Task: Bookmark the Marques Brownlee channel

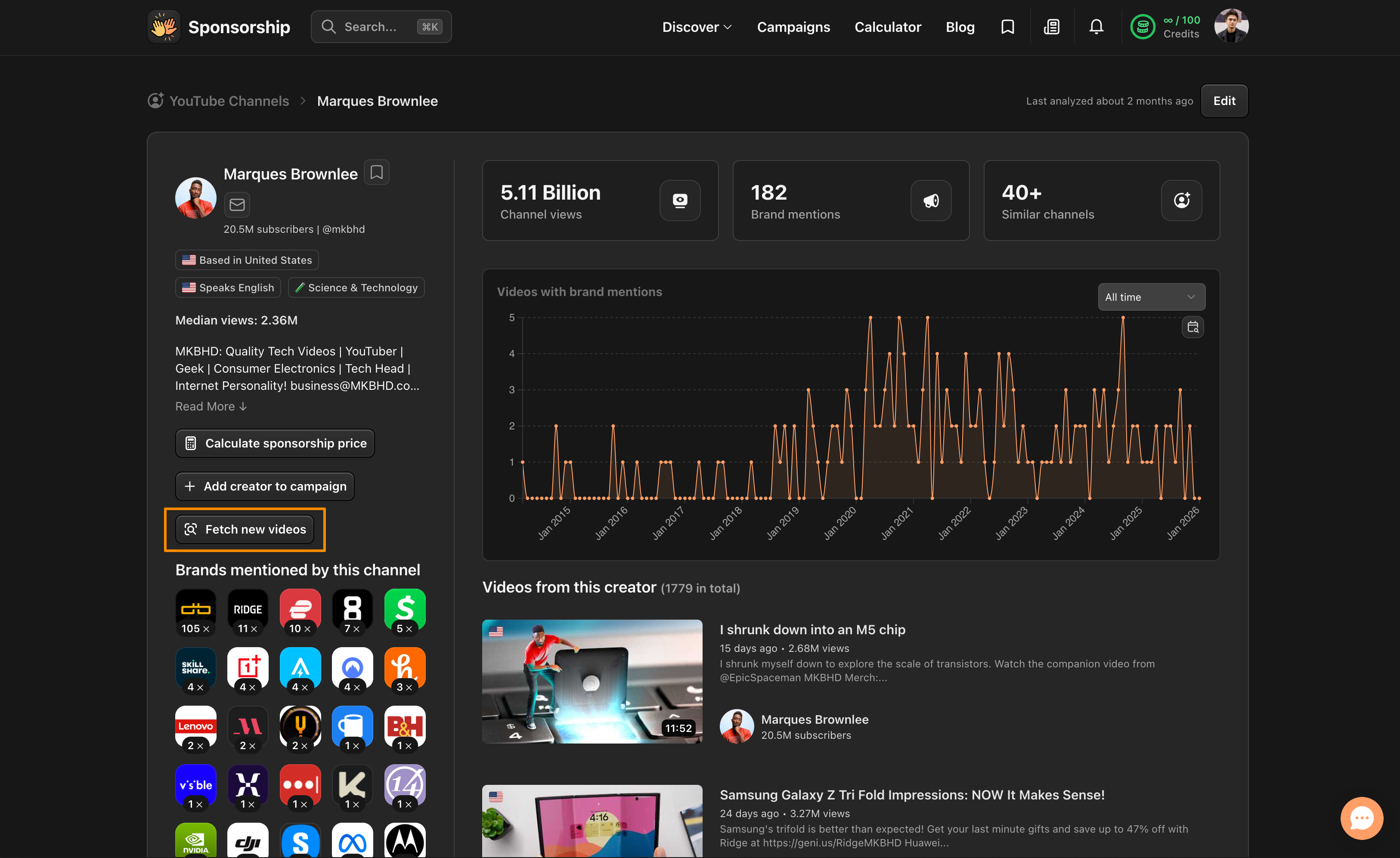Action: coord(376,173)
